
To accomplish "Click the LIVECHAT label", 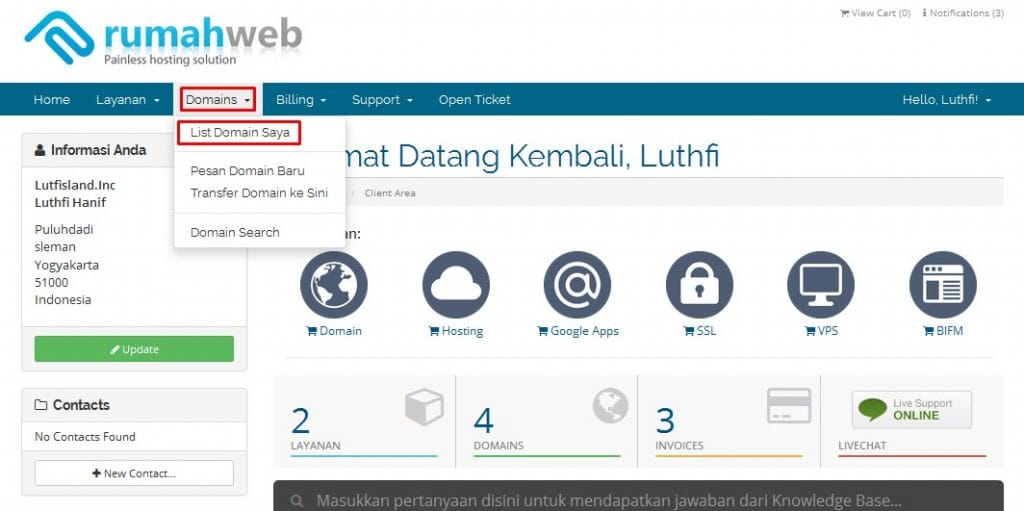I will pyautogui.click(x=862, y=446).
